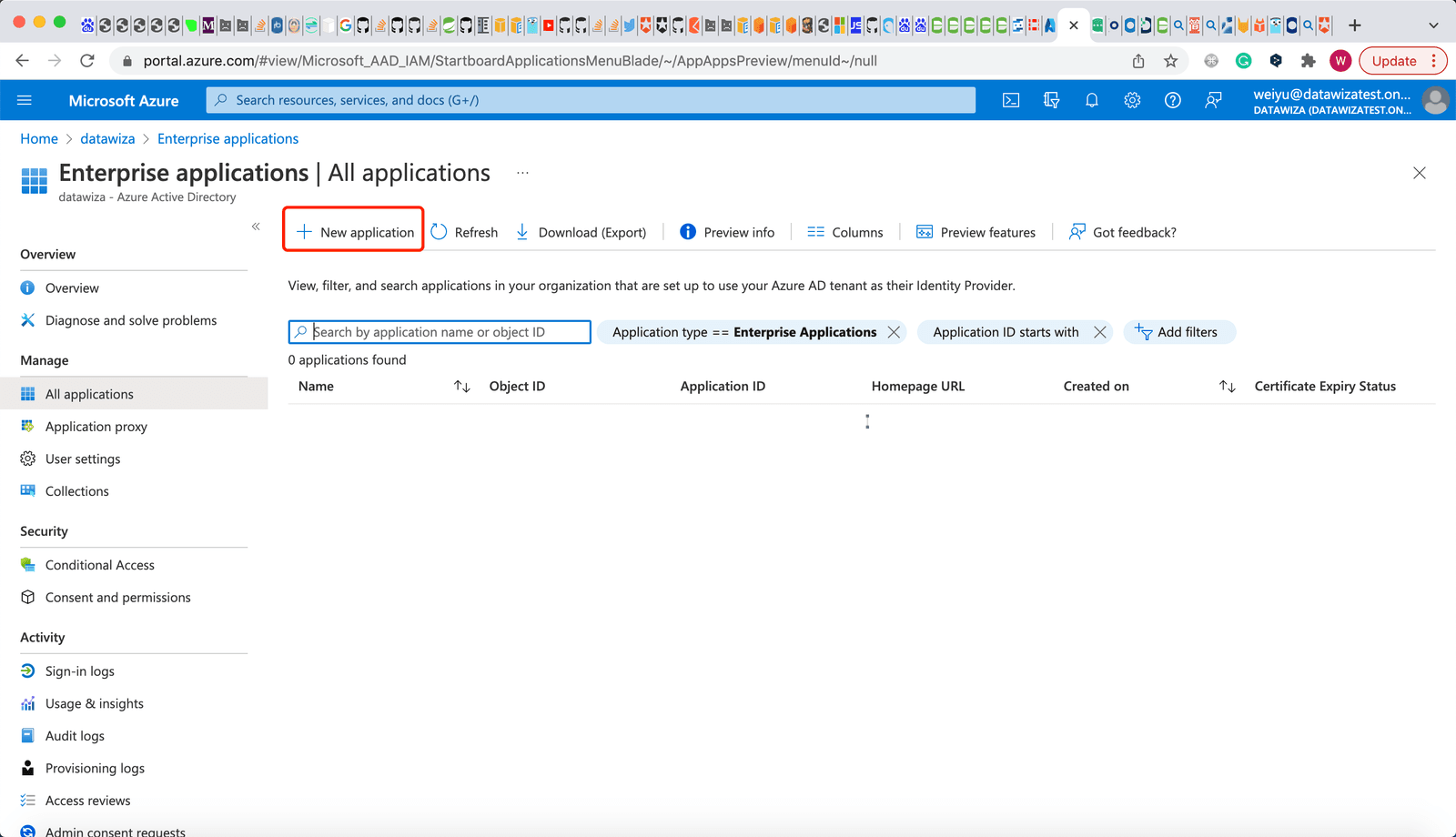
Task: Click Got feedback? link
Action: pyautogui.click(x=1123, y=232)
